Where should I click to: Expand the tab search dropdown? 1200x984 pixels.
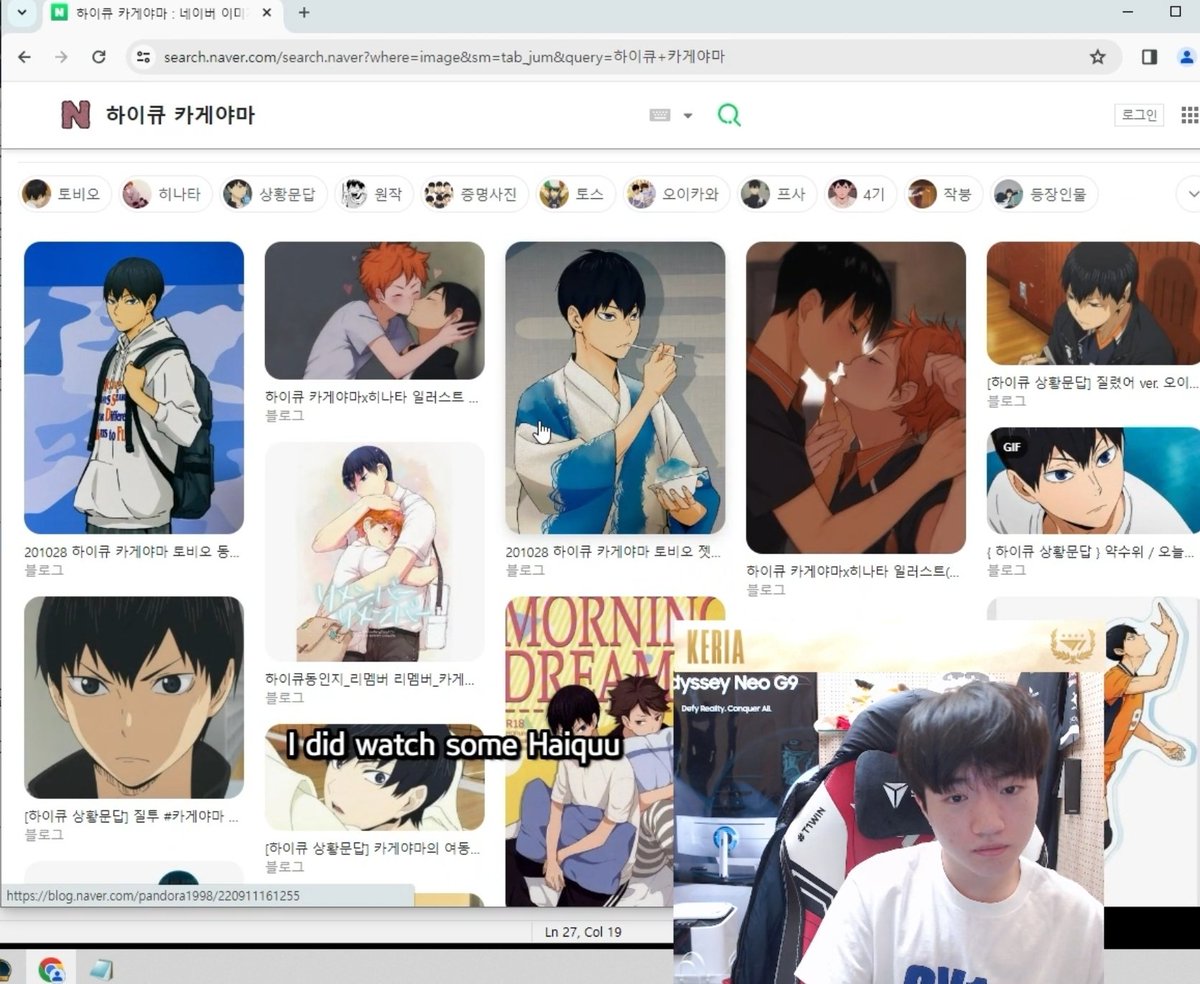21,13
